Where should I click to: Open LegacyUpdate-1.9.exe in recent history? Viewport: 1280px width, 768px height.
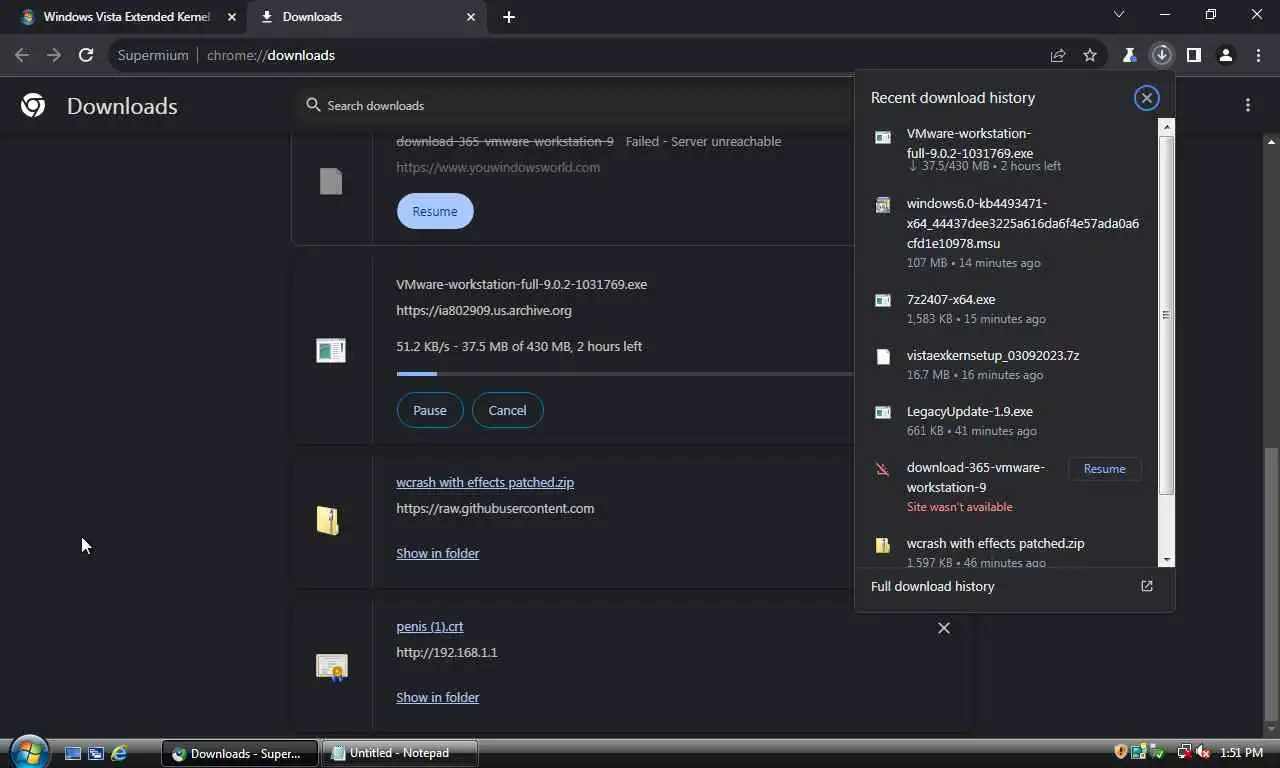(1008, 420)
